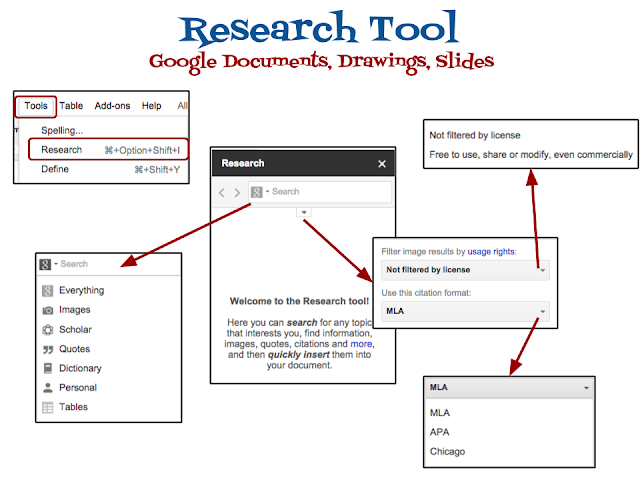The image size is (640, 480).
Task: Go forward with the right chevron arrow
Action: pos(237,192)
